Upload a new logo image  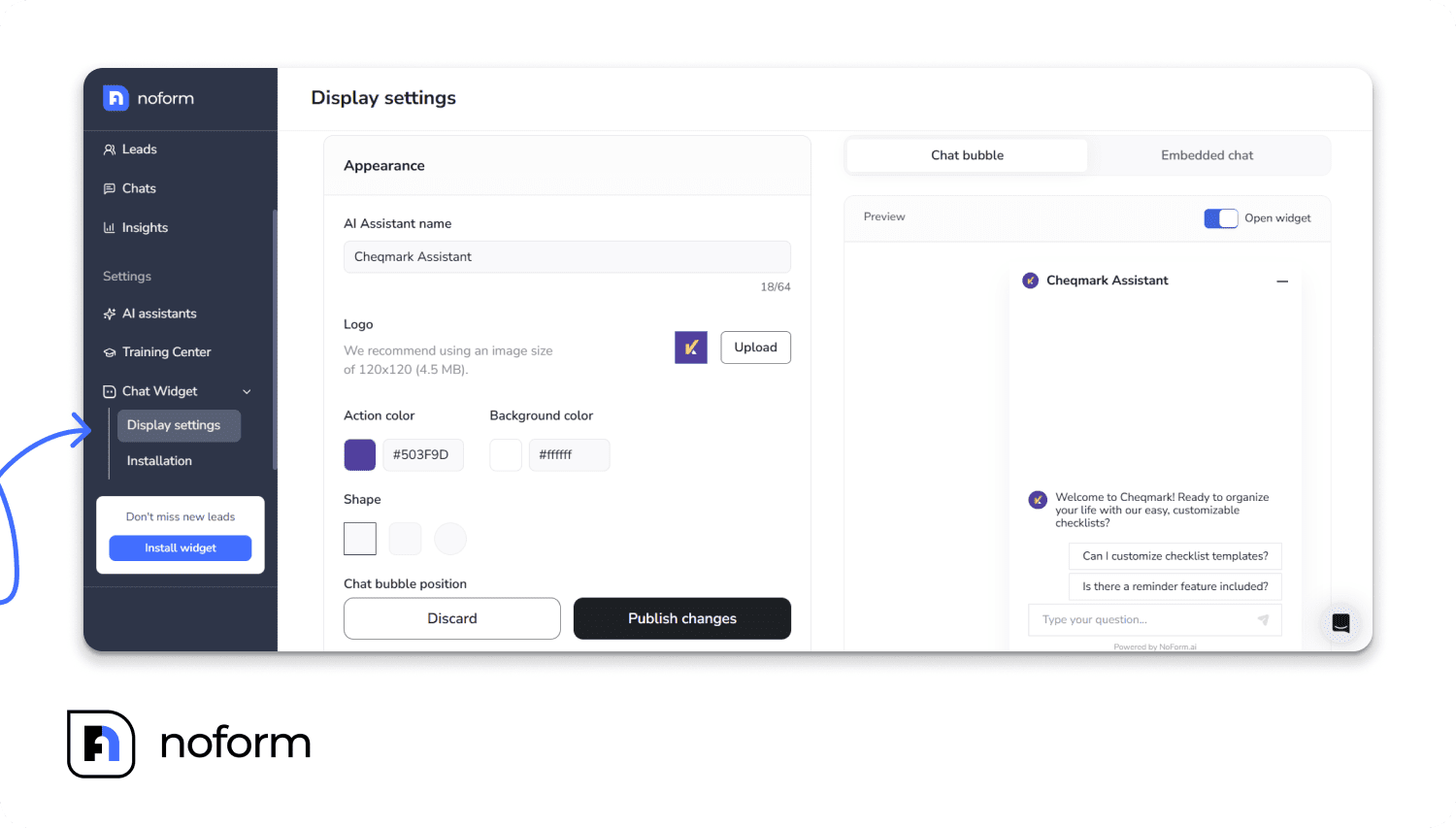[755, 347]
